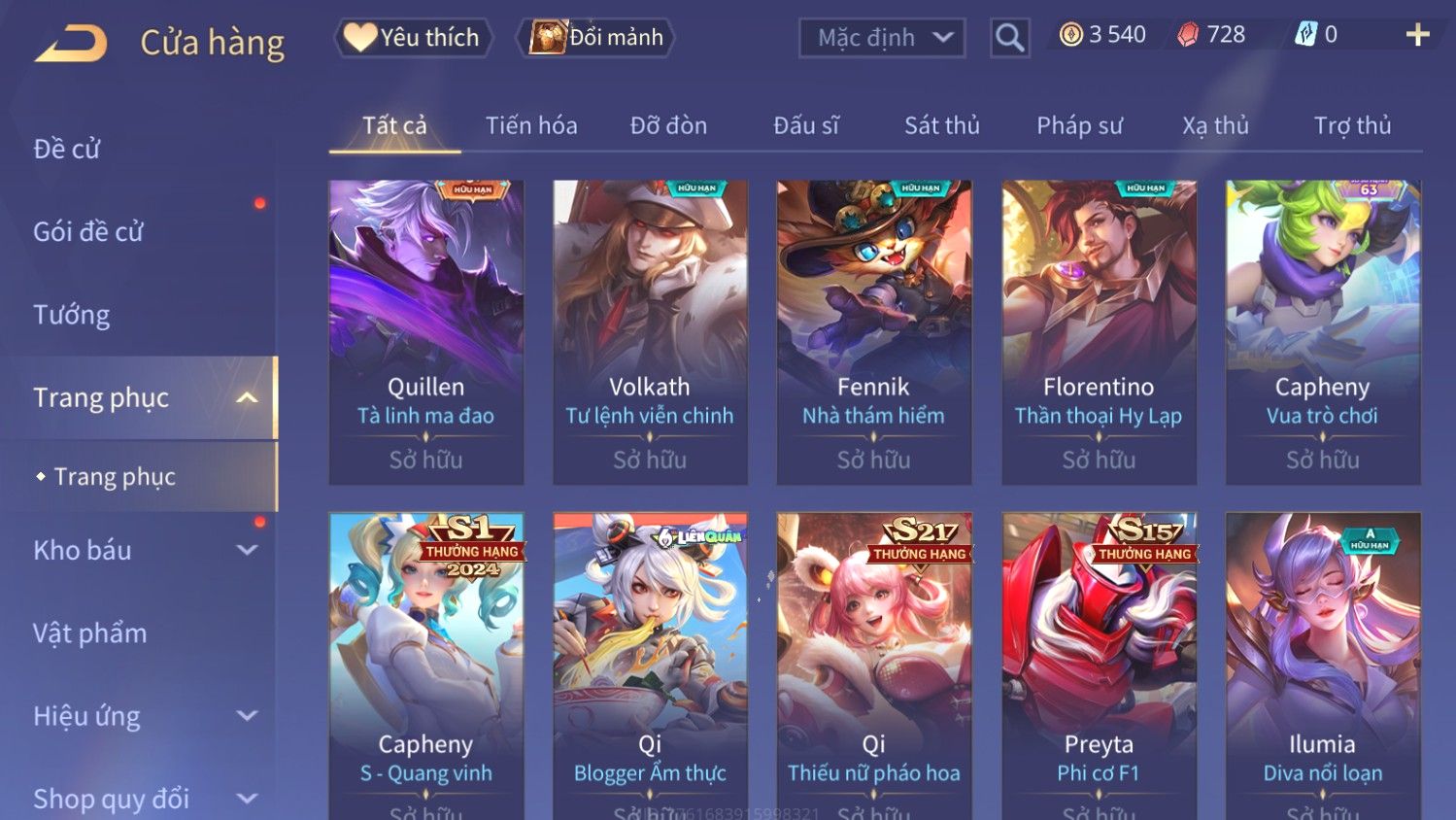Expand the Kho báu section
This screenshot has width=1456, height=820.
(x=248, y=550)
